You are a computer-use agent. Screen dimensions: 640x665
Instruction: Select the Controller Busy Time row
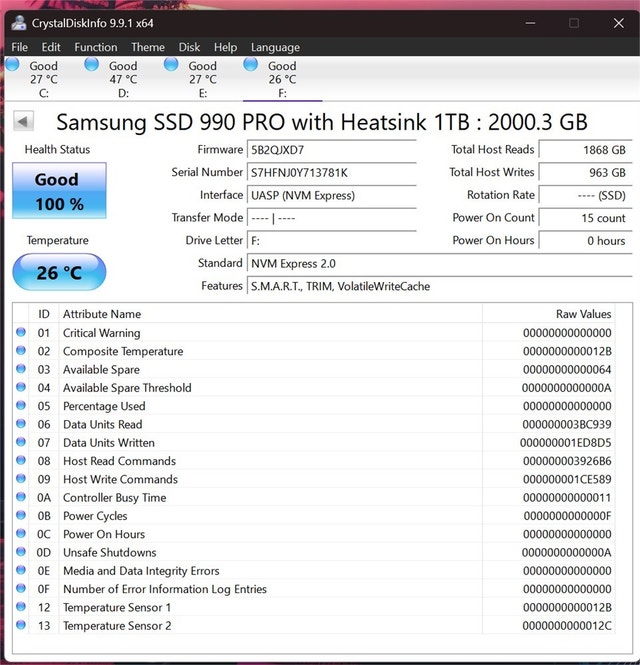(x=314, y=497)
